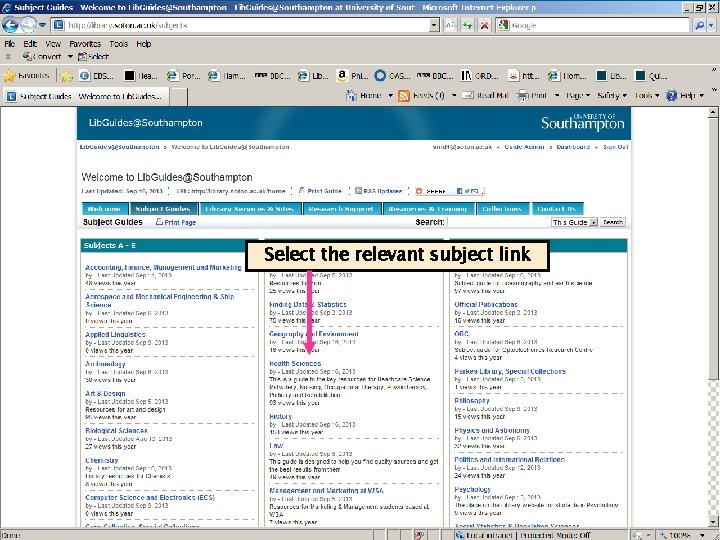The image size is (720, 540).
Task: Open the Home button dropdown arrow
Action: pos(390,96)
